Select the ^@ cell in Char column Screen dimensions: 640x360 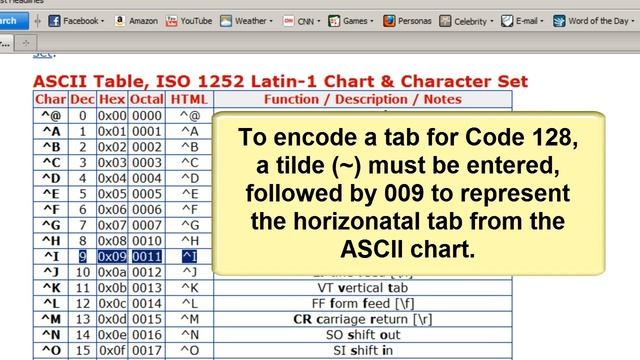coord(51,116)
